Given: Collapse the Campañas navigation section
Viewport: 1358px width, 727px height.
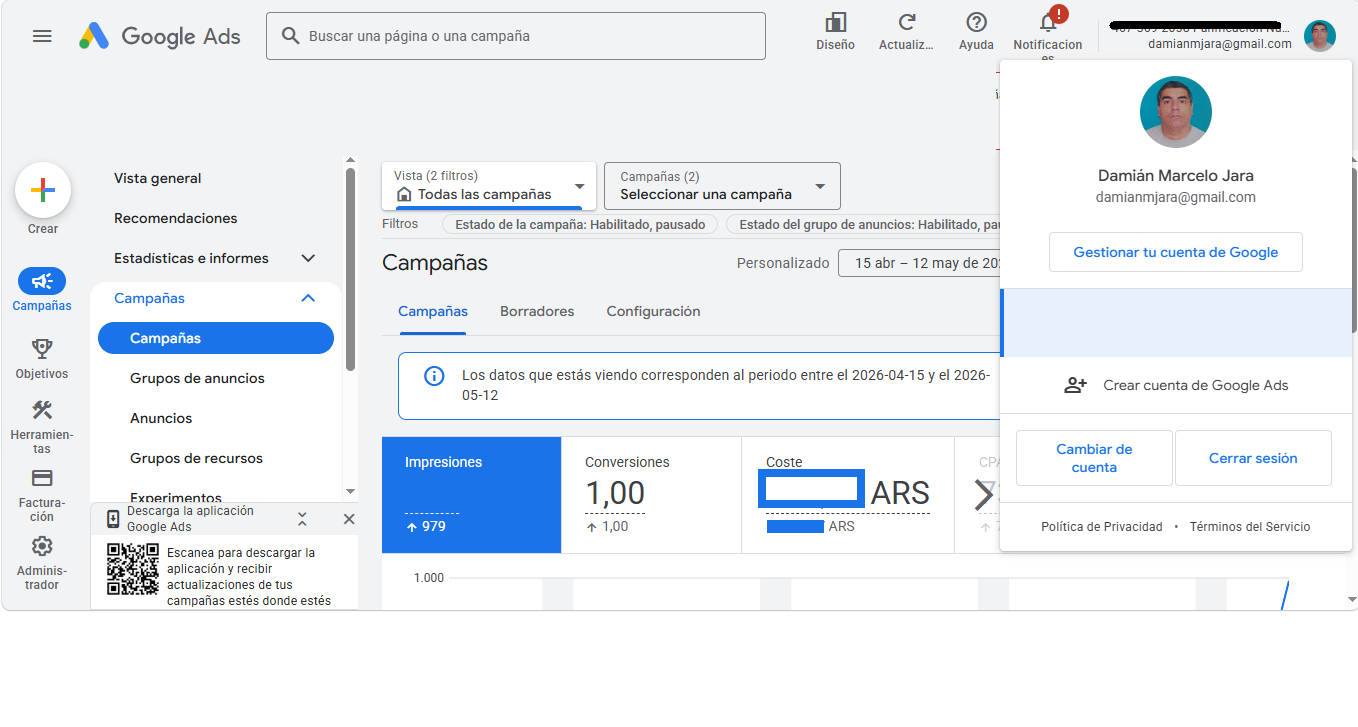Looking at the screenshot, I should 308,298.
